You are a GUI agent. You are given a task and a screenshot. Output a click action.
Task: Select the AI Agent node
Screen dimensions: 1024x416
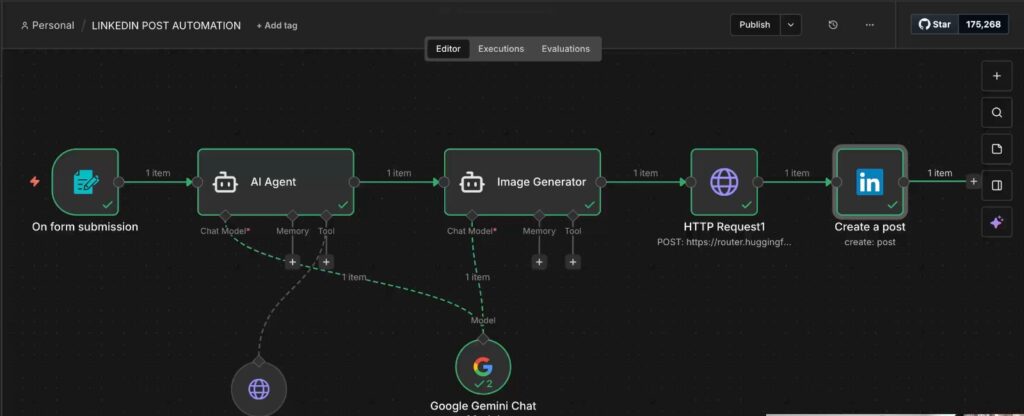275,182
